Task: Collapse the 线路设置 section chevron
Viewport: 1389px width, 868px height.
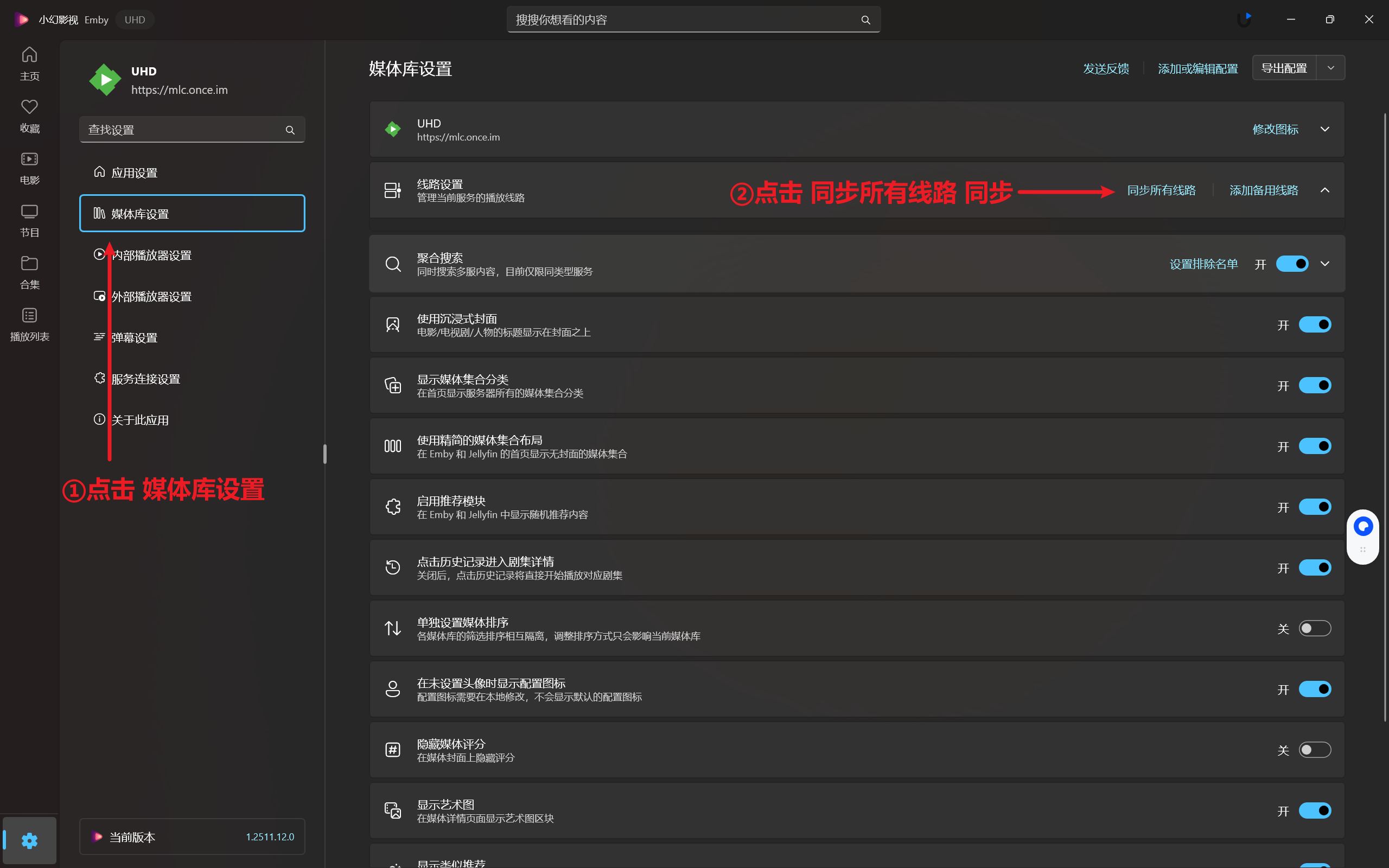Action: [x=1325, y=190]
